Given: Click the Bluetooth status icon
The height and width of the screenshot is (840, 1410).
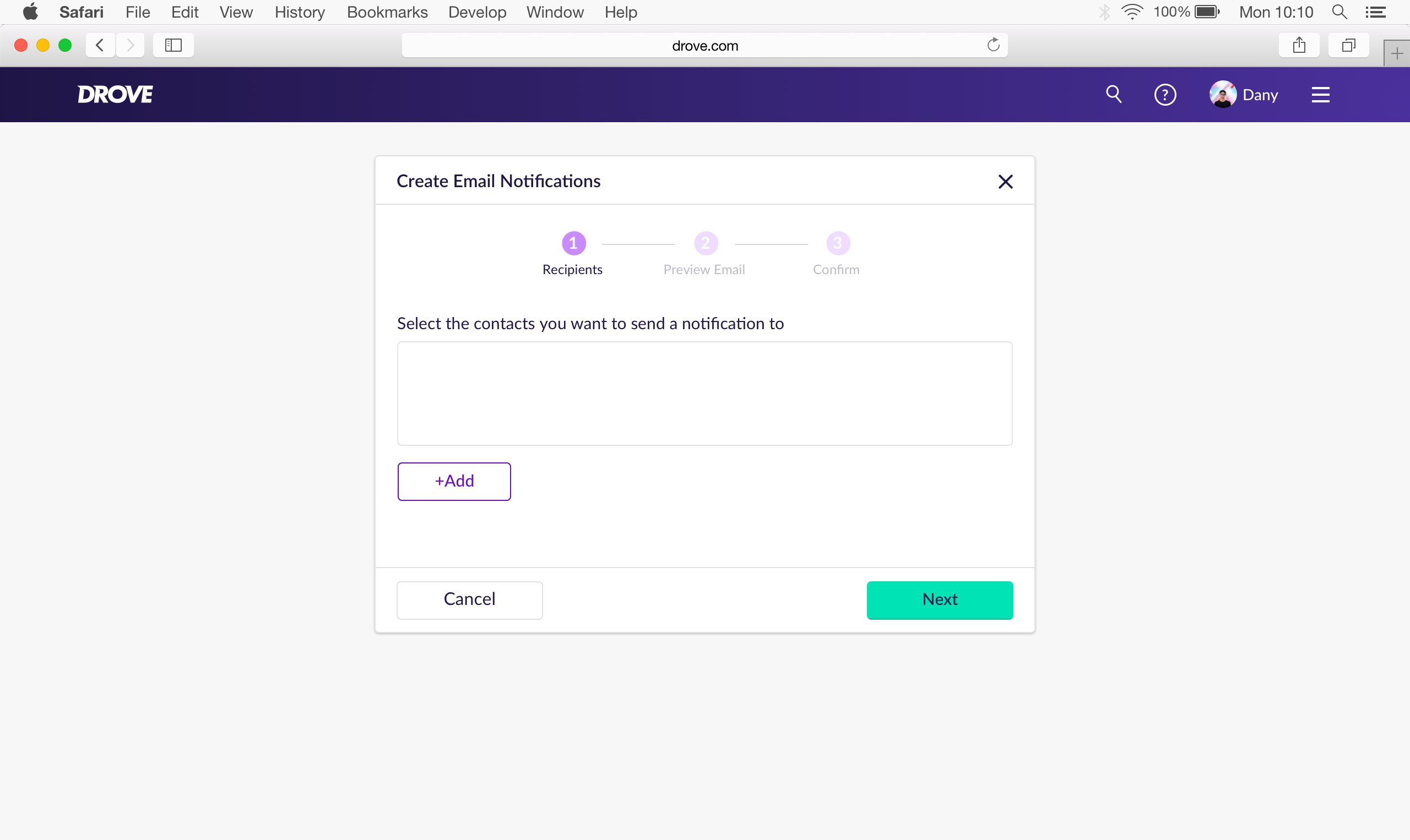Looking at the screenshot, I should [1104, 12].
